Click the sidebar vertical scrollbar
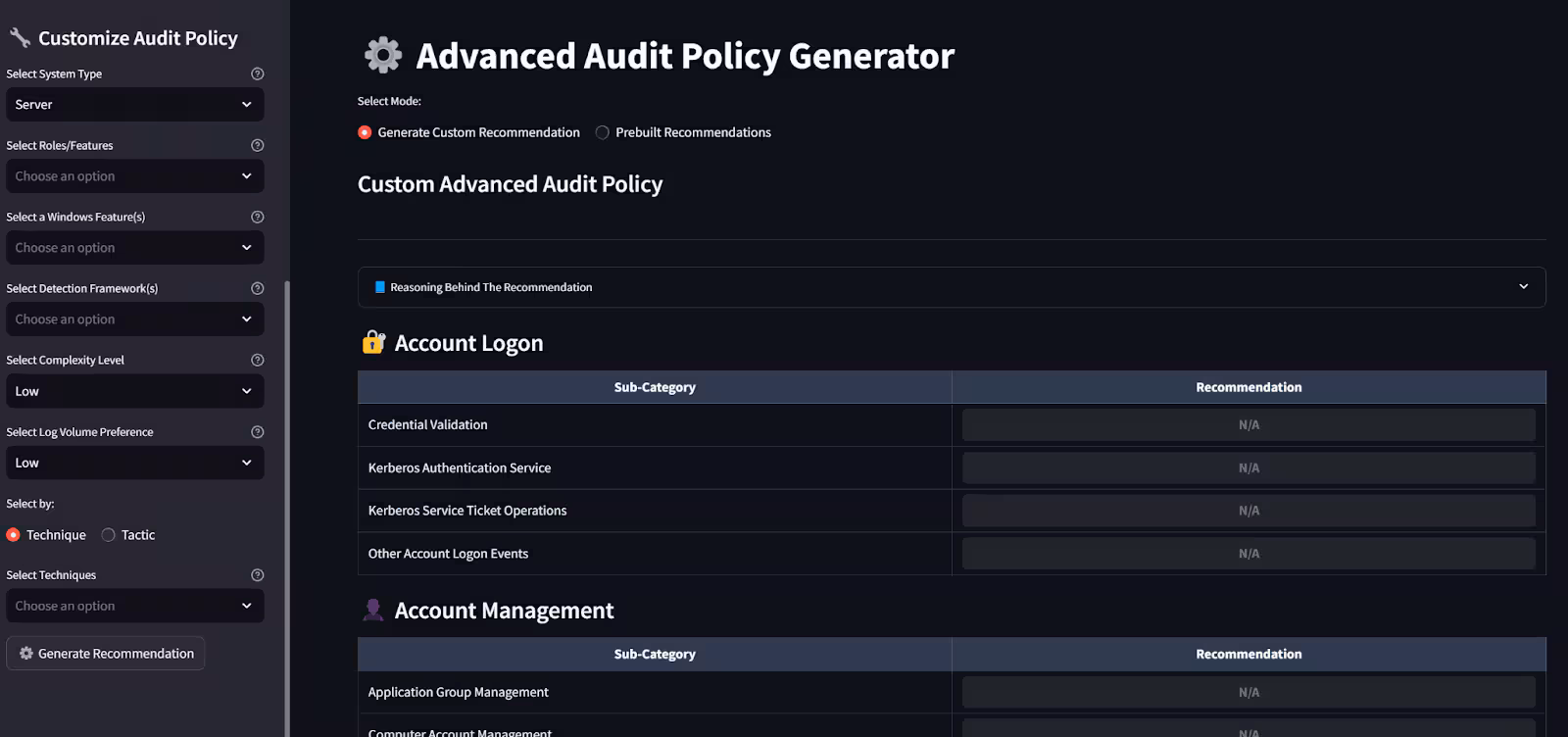The height and width of the screenshot is (737, 1568). (287, 490)
